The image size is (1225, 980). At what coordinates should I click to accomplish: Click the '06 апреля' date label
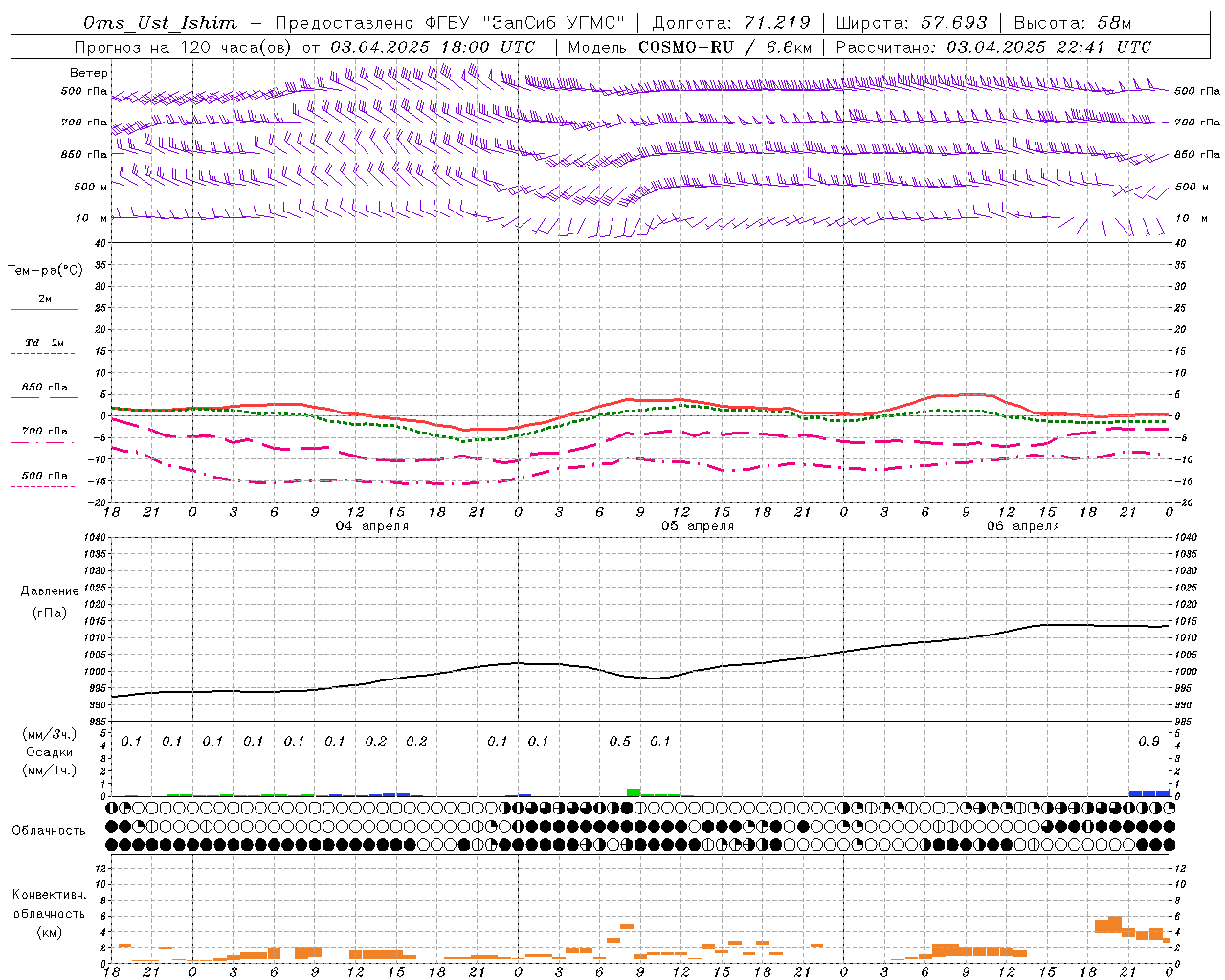coord(1023,526)
